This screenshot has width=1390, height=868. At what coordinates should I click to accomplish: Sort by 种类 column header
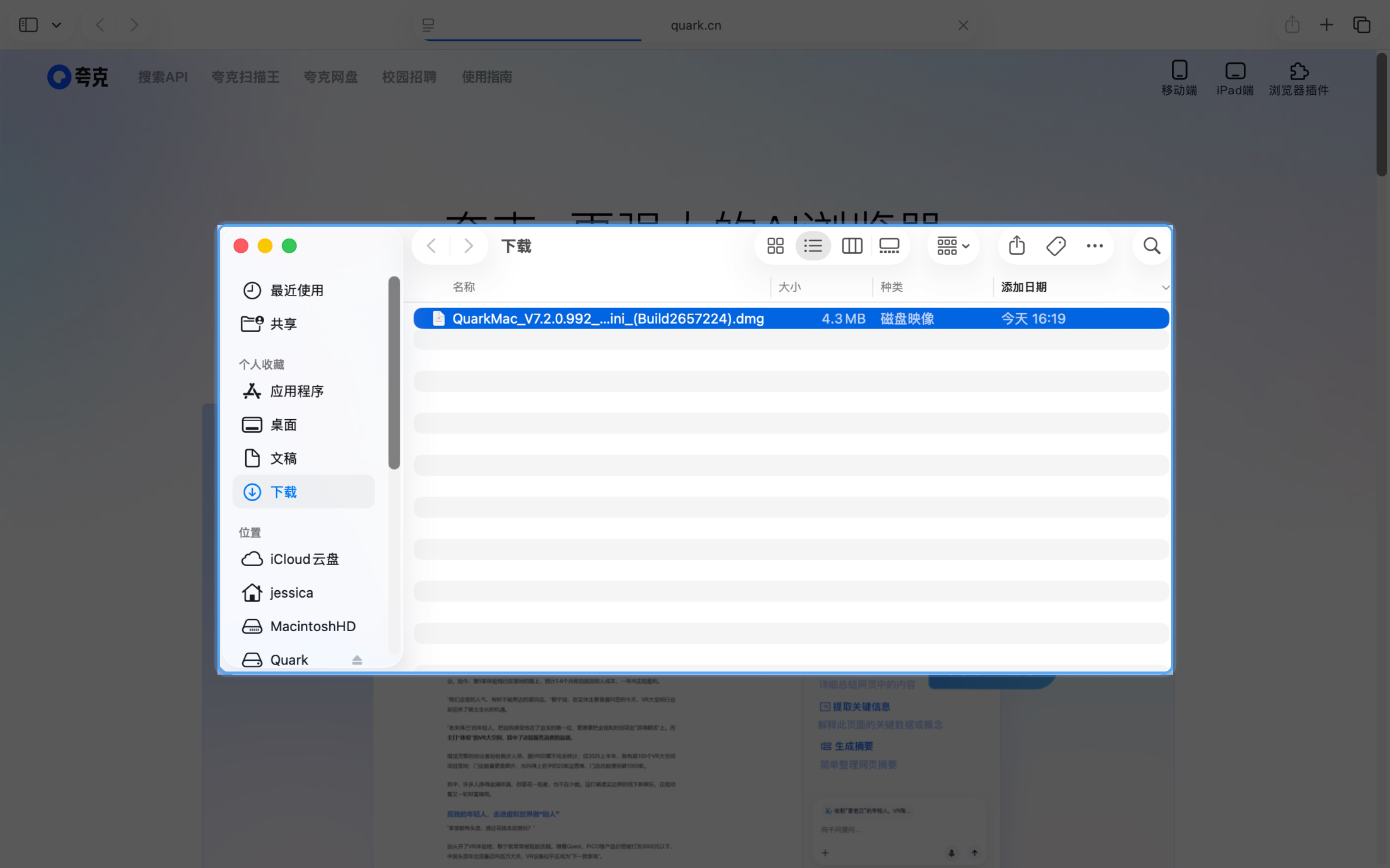pos(892,287)
